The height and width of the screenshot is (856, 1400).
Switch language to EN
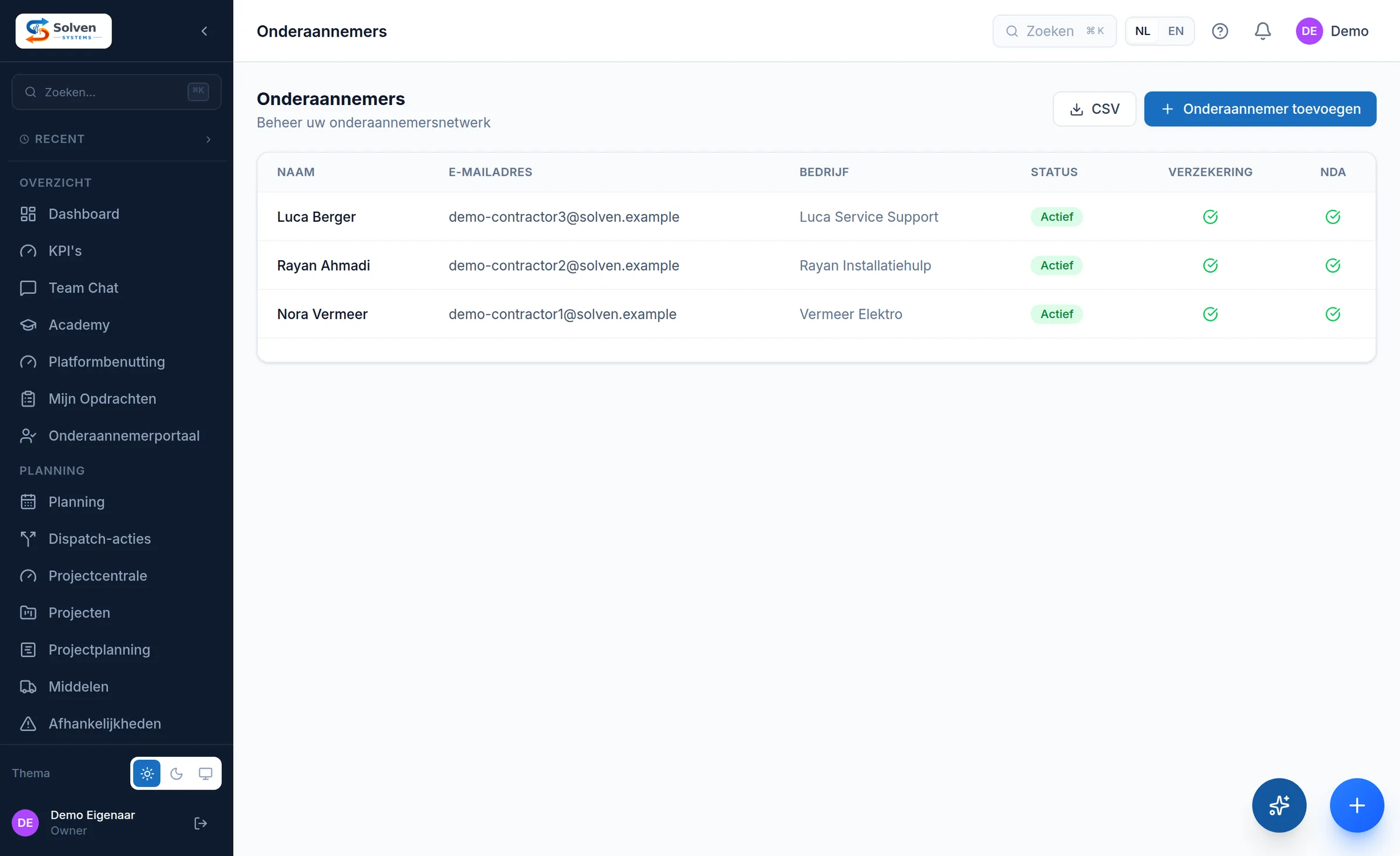[1176, 31]
